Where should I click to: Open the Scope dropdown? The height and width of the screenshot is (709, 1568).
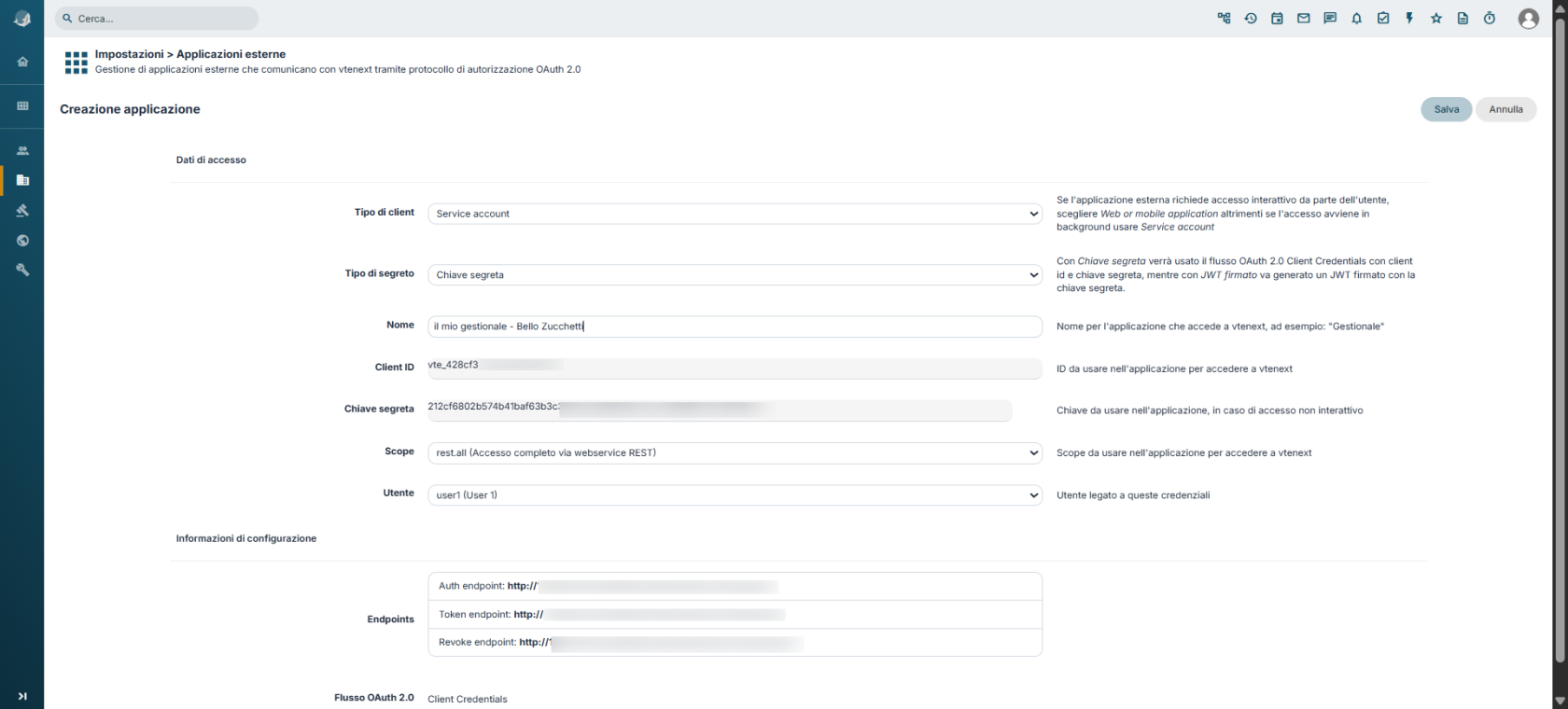click(735, 452)
